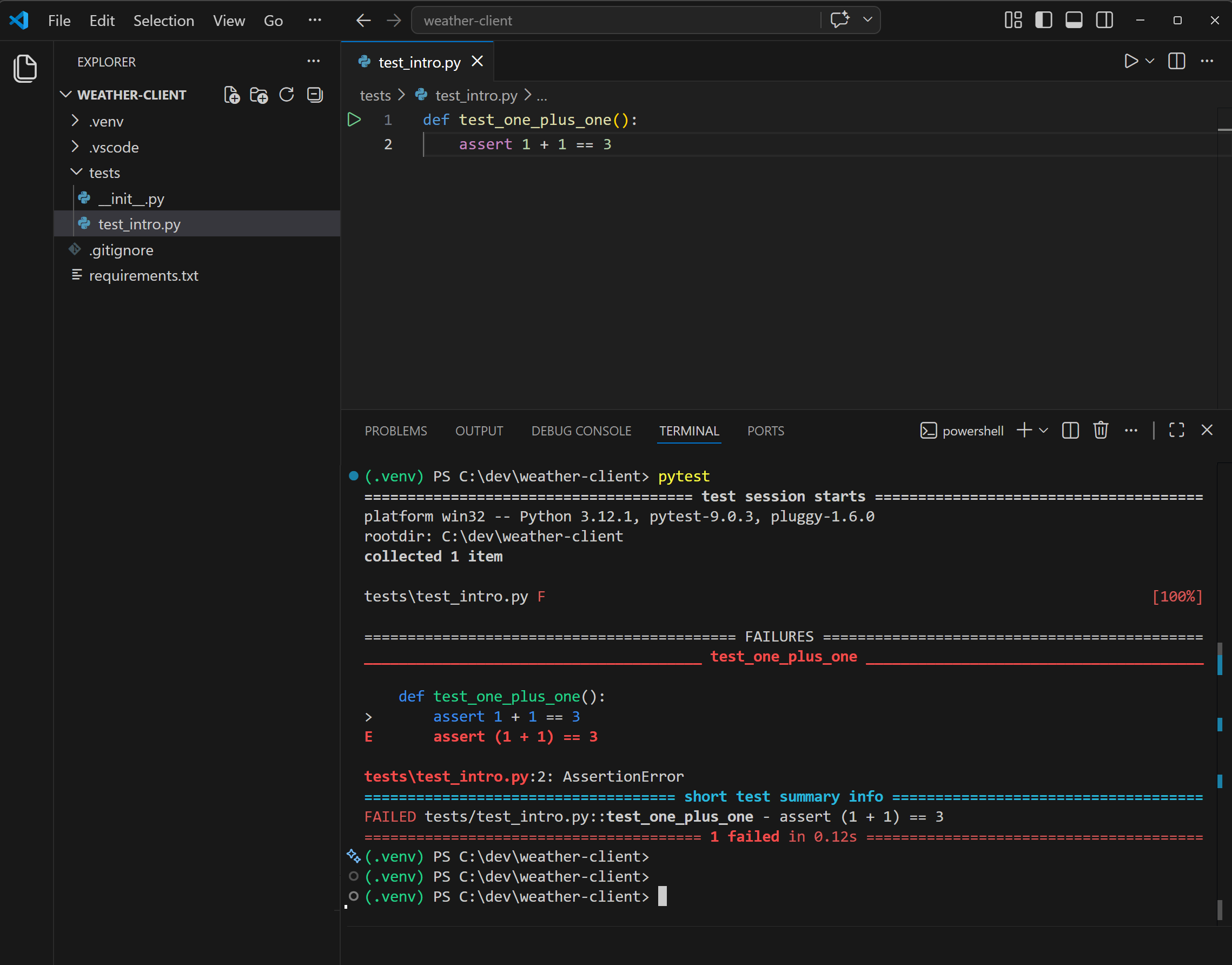Collapse all folders in Explorer

315,94
